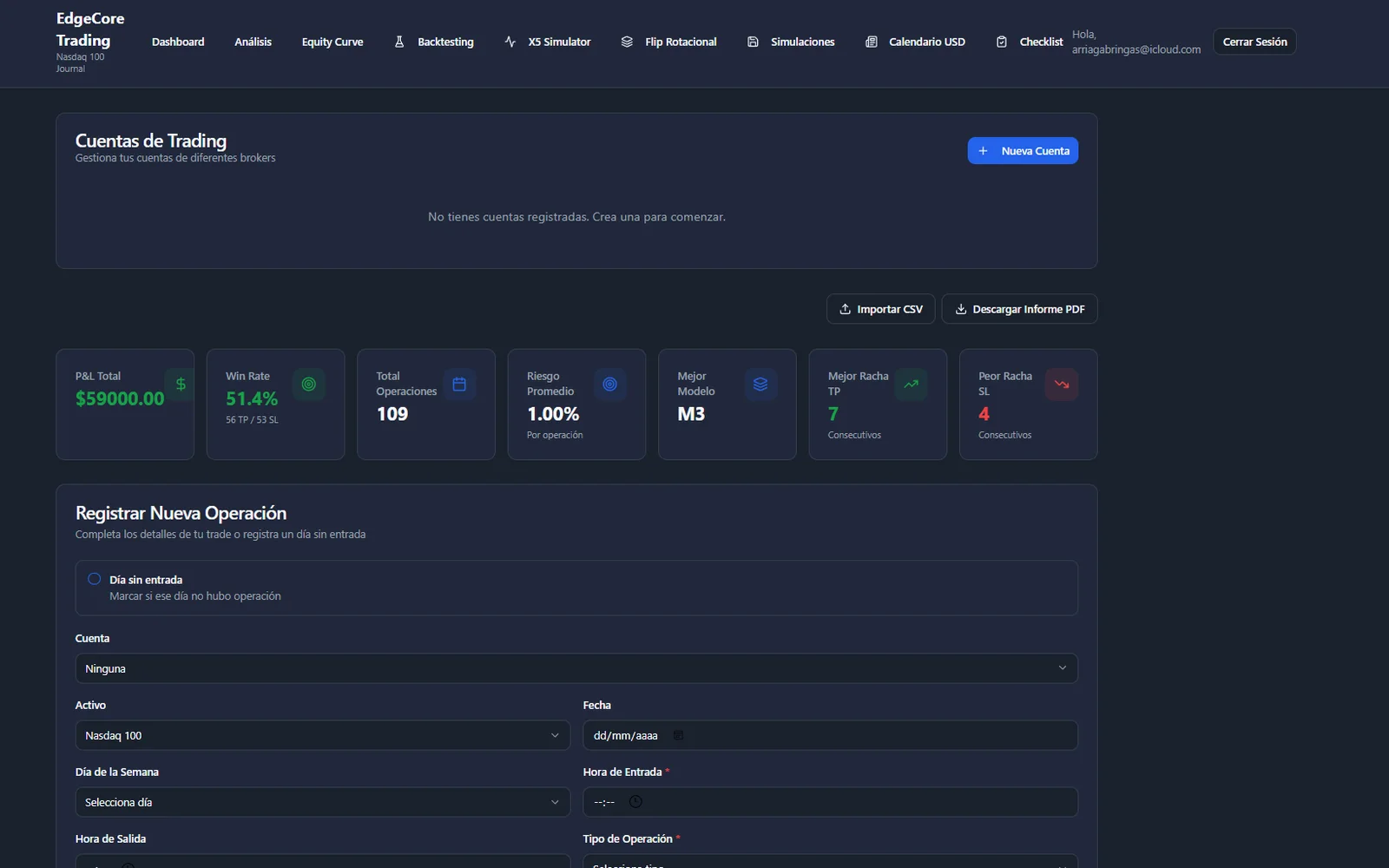Go to the Dashboard menu item
Screen dimensions: 1389x868
(178, 42)
